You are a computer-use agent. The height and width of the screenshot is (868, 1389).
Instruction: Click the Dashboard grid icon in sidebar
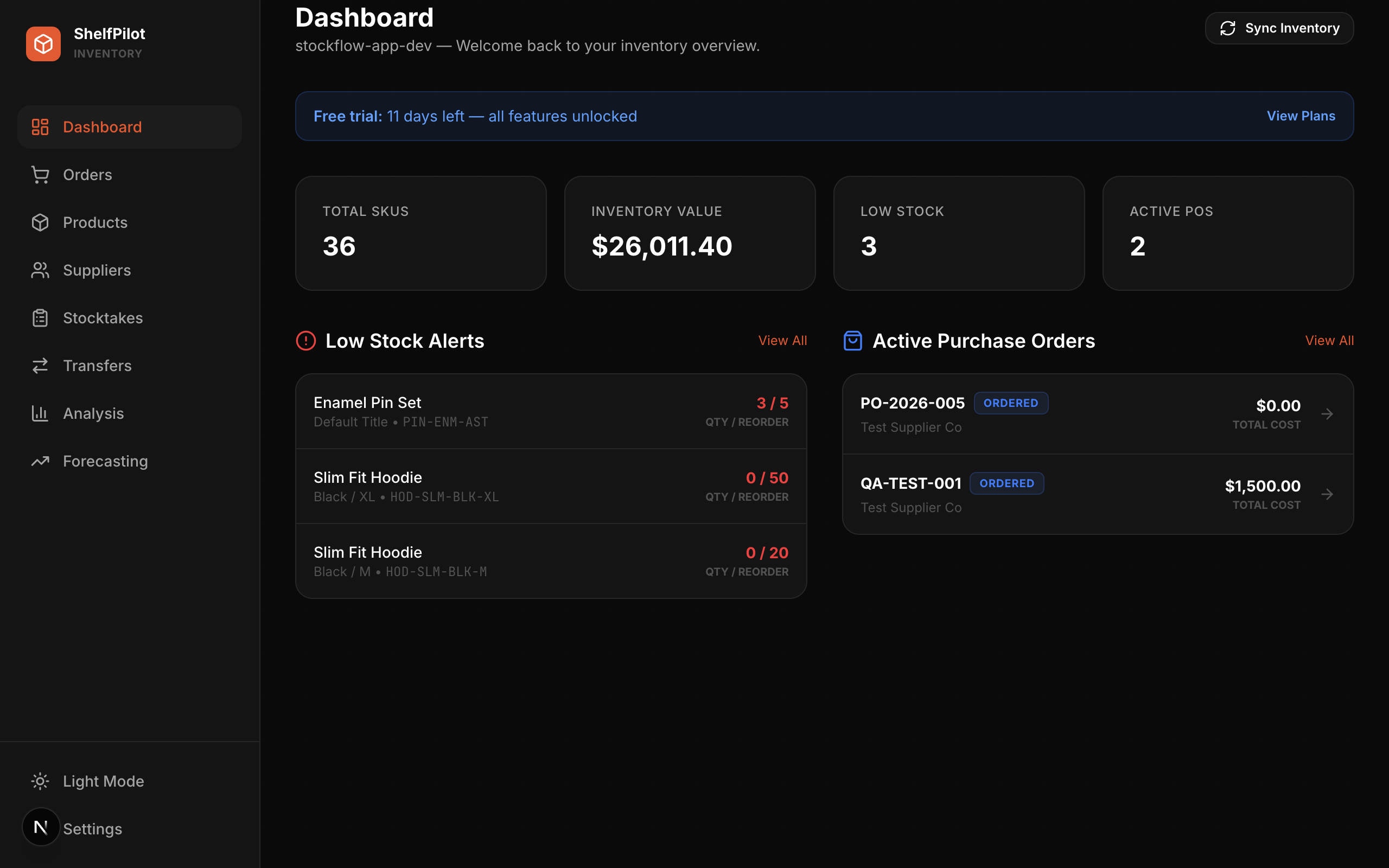click(x=40, y=127)
